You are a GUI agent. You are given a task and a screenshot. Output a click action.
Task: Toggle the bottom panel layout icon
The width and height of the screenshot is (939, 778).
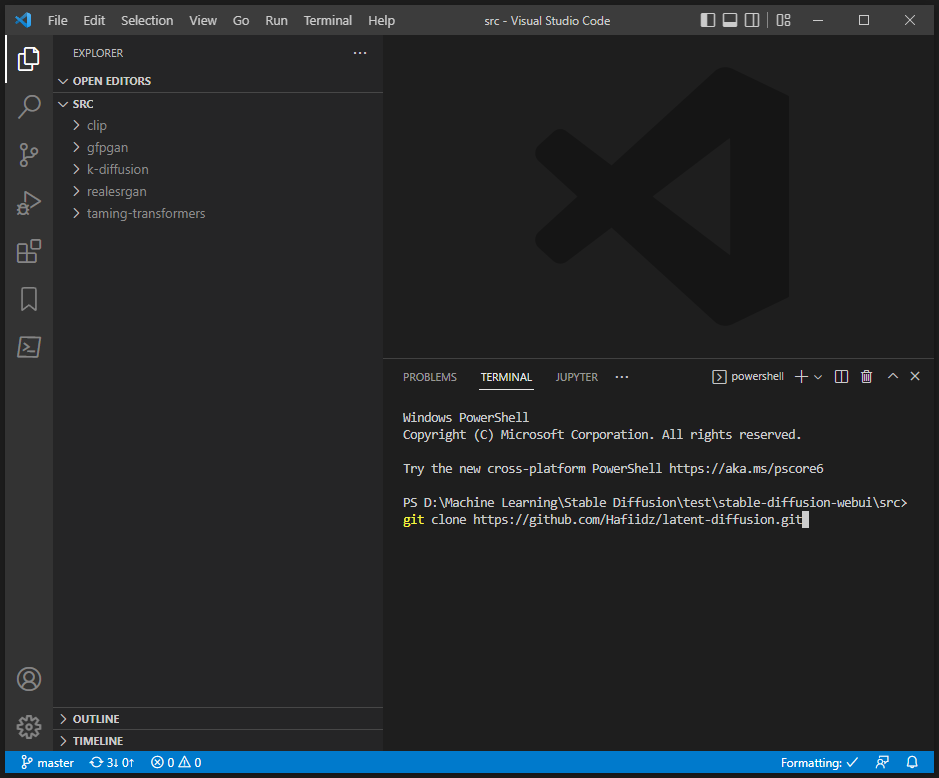coord(729,20)
